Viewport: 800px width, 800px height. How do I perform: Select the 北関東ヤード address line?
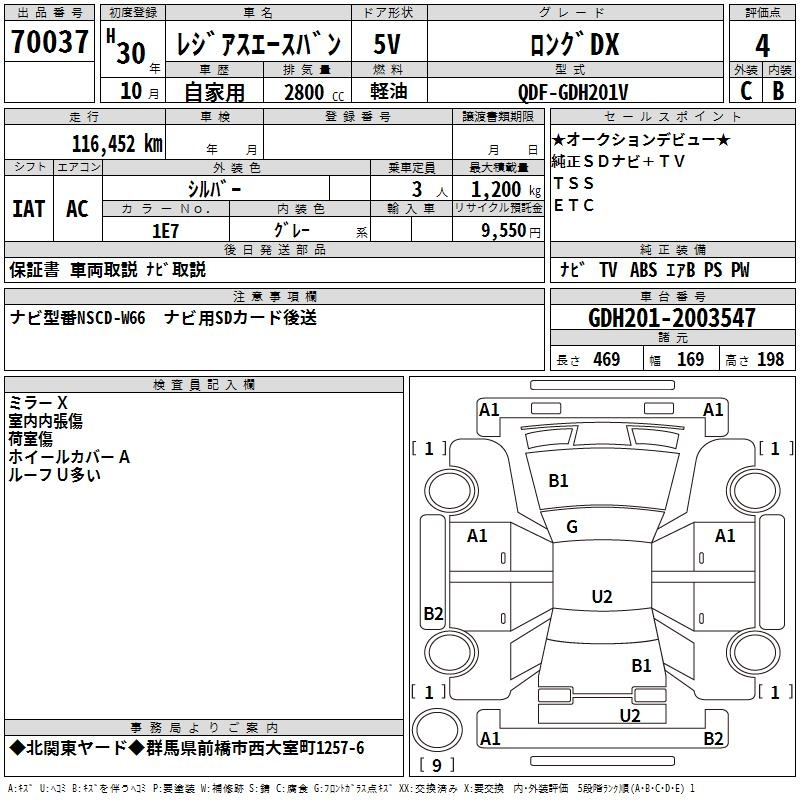pos(187,748)
